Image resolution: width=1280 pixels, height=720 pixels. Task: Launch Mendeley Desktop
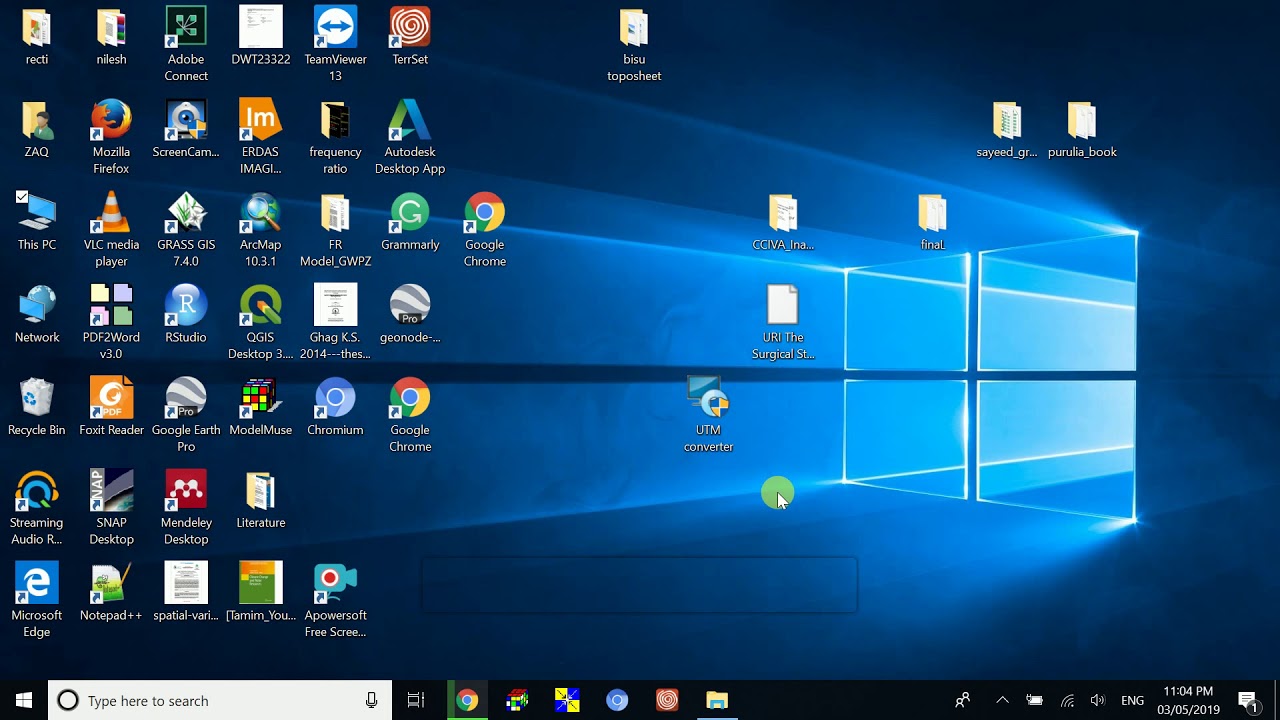coord(186,508)
